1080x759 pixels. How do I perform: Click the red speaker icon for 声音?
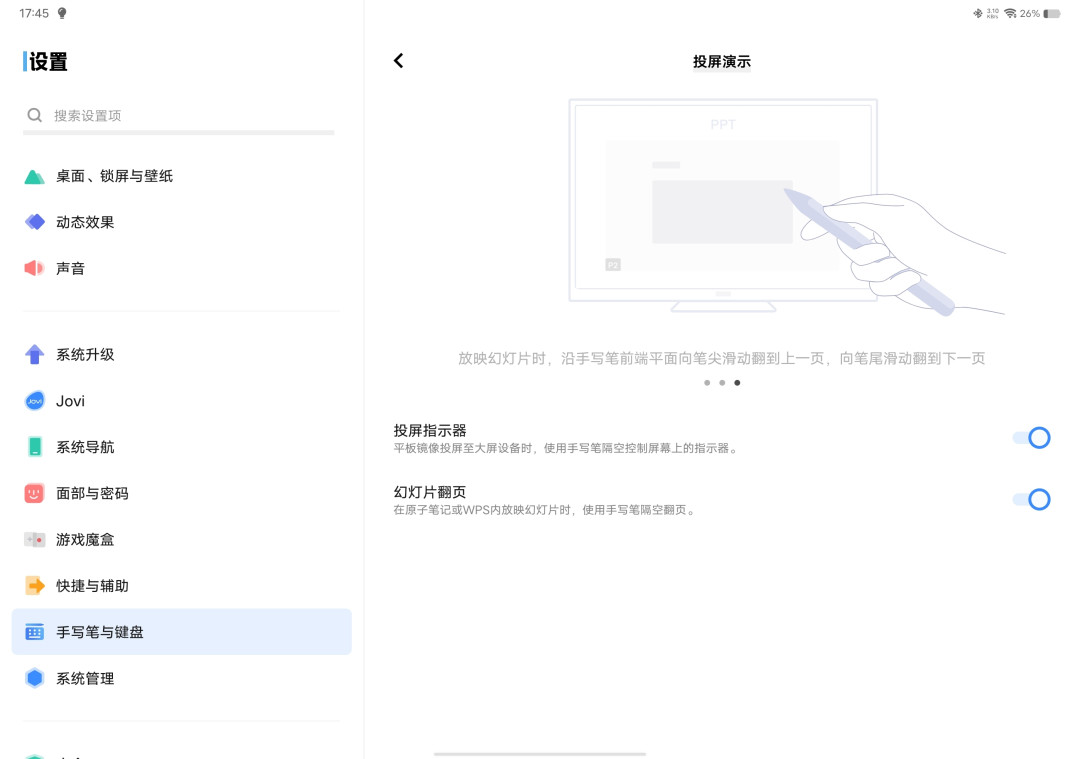(34, 268)
